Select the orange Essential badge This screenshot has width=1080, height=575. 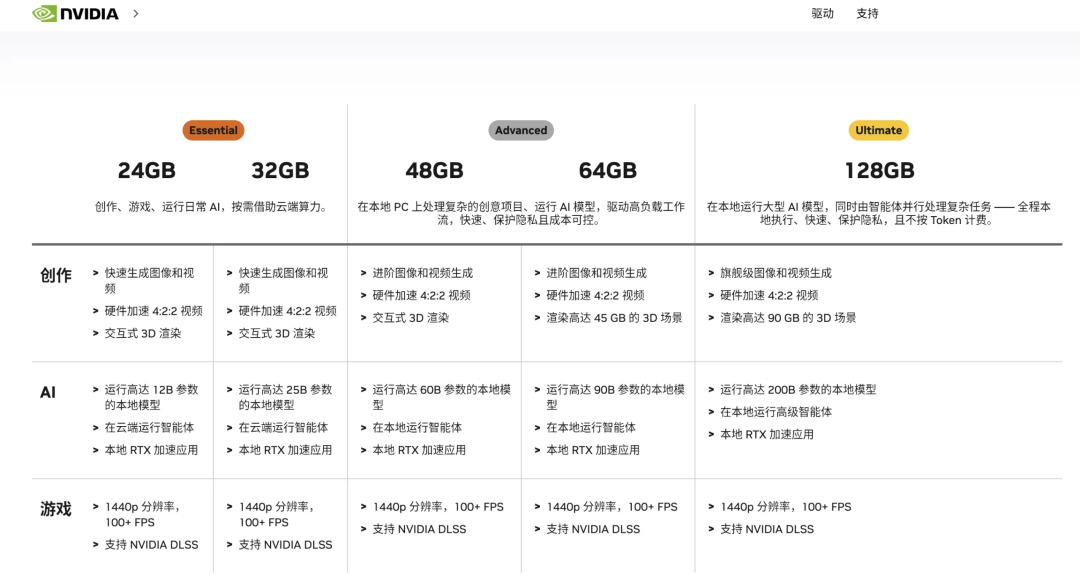[x=214, y=130]
